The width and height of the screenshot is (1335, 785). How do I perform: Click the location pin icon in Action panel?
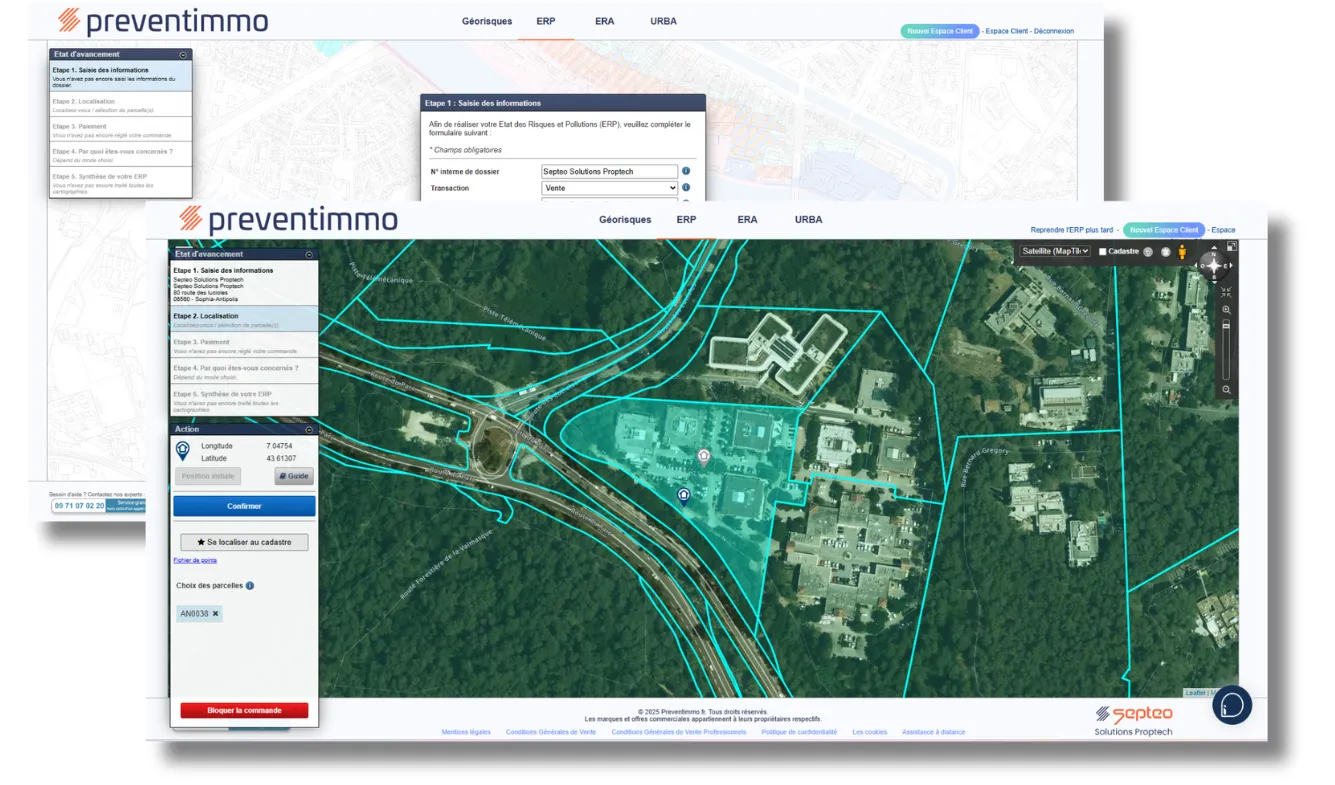[183, 451]
